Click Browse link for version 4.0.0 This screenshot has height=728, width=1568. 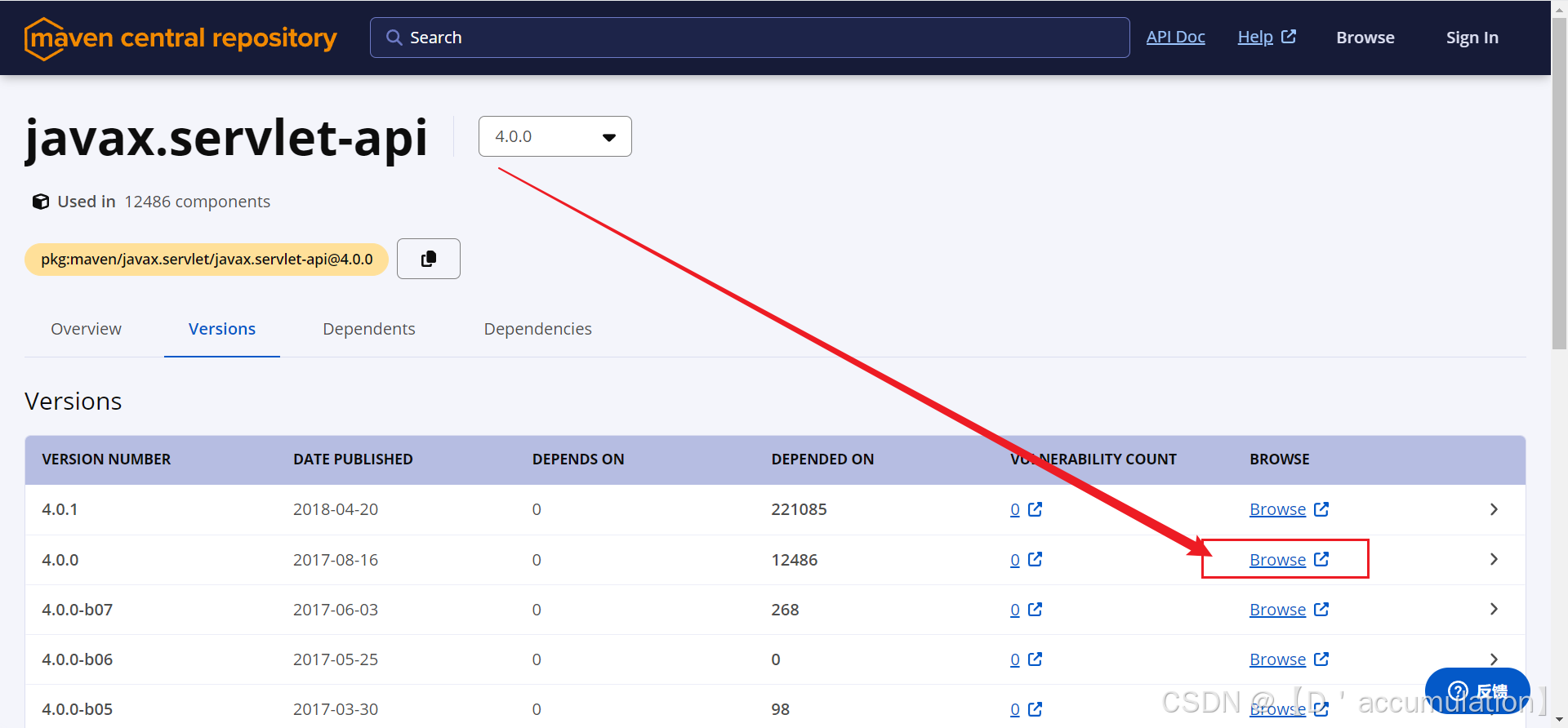pyautogui.click(x=1277, y=560)
